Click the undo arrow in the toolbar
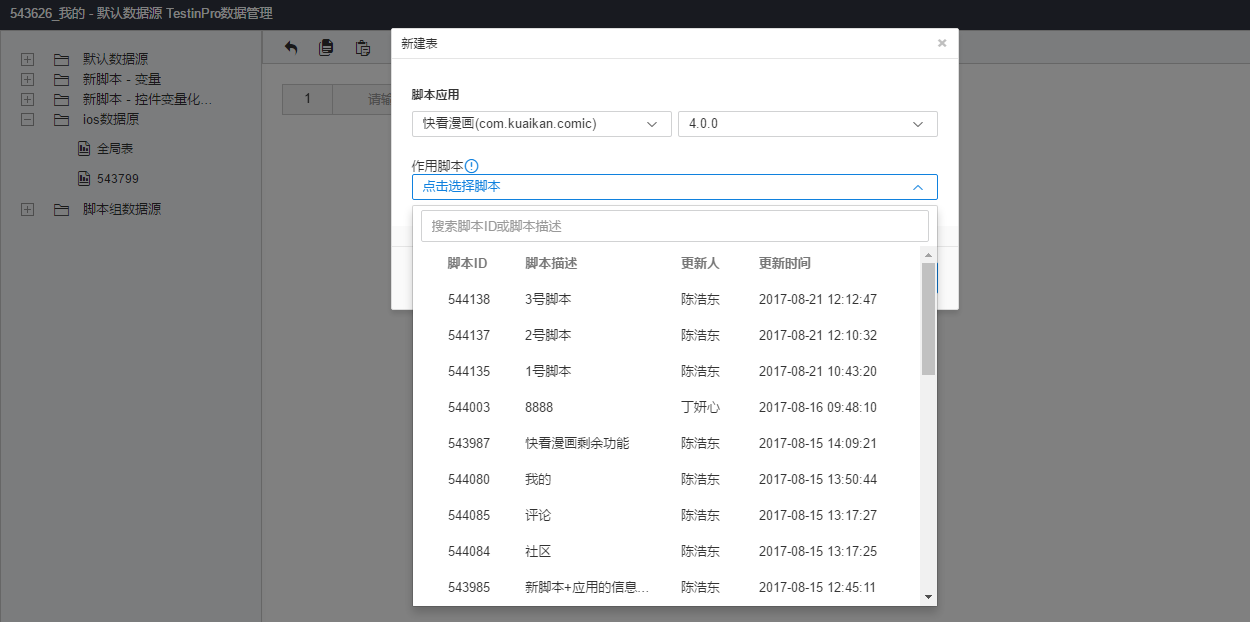 [291, 47]
